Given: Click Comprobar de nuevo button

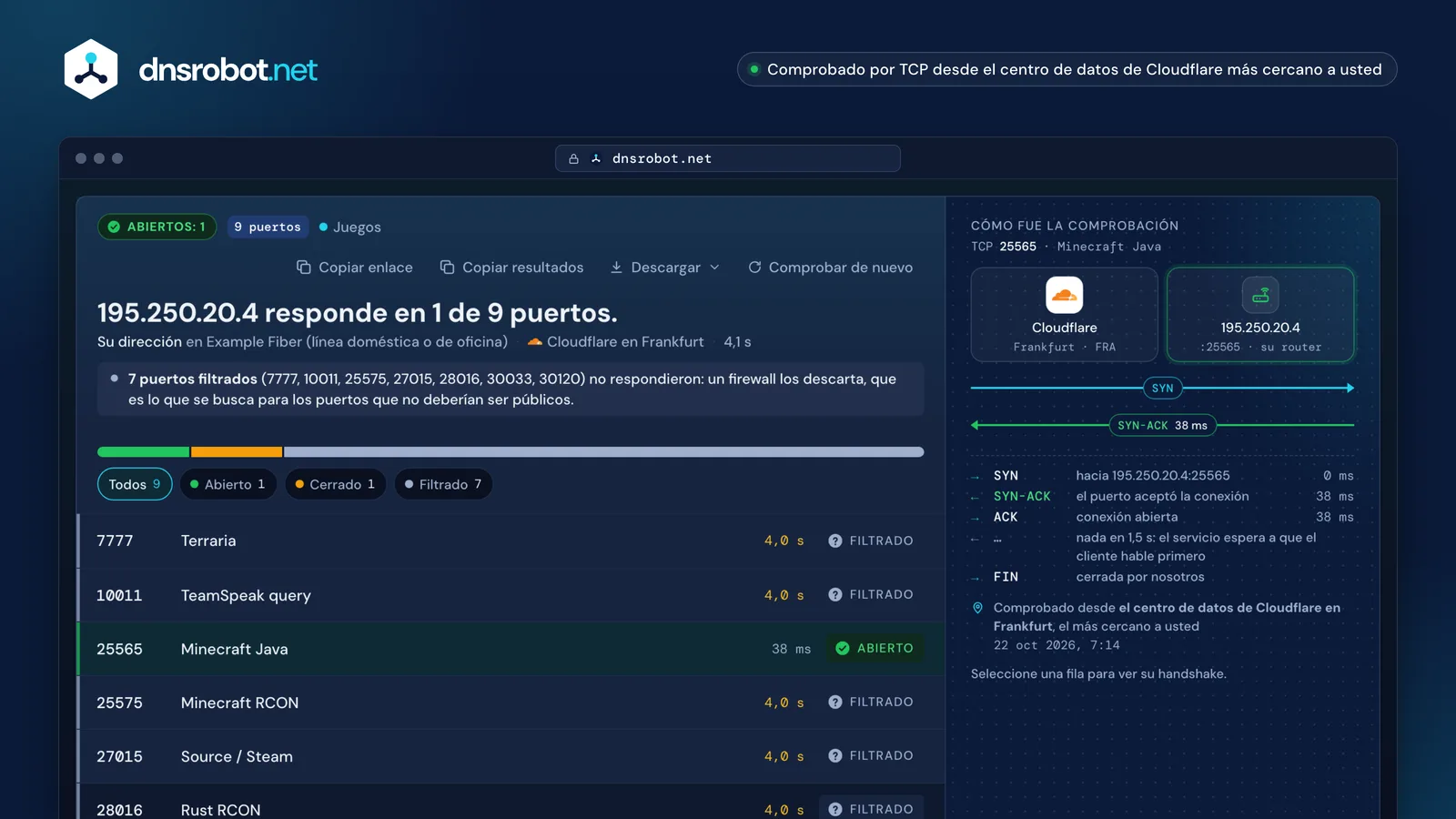Looking at the screenshot, I should (830, 268).
